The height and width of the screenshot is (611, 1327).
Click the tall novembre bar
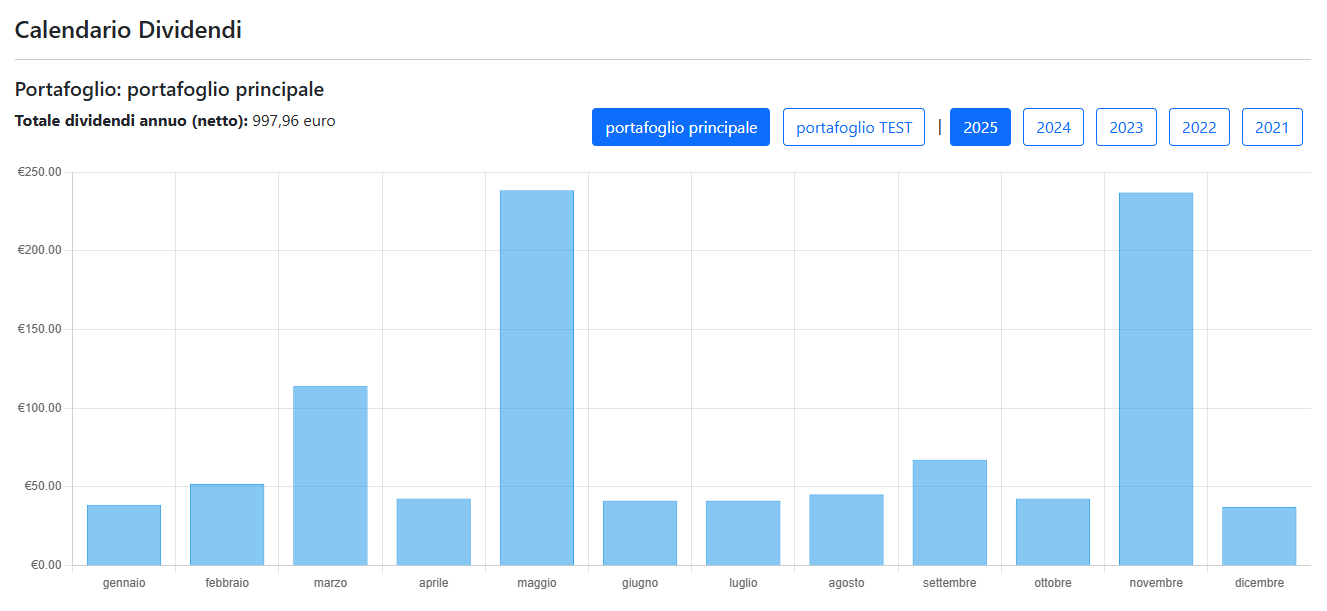(1156, 379)
